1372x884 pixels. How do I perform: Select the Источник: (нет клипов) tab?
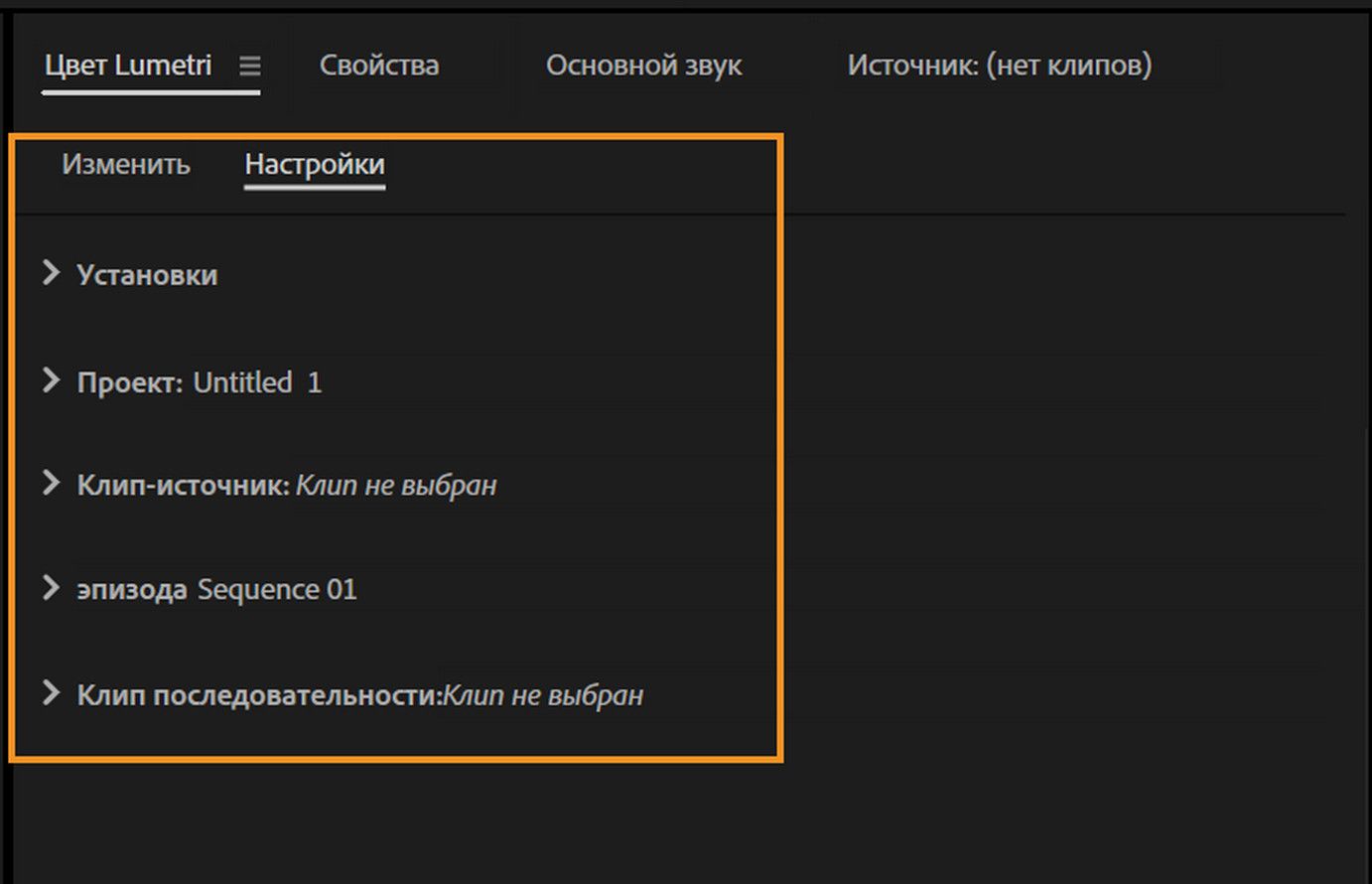pyautogui.click(x=999, y=66)
